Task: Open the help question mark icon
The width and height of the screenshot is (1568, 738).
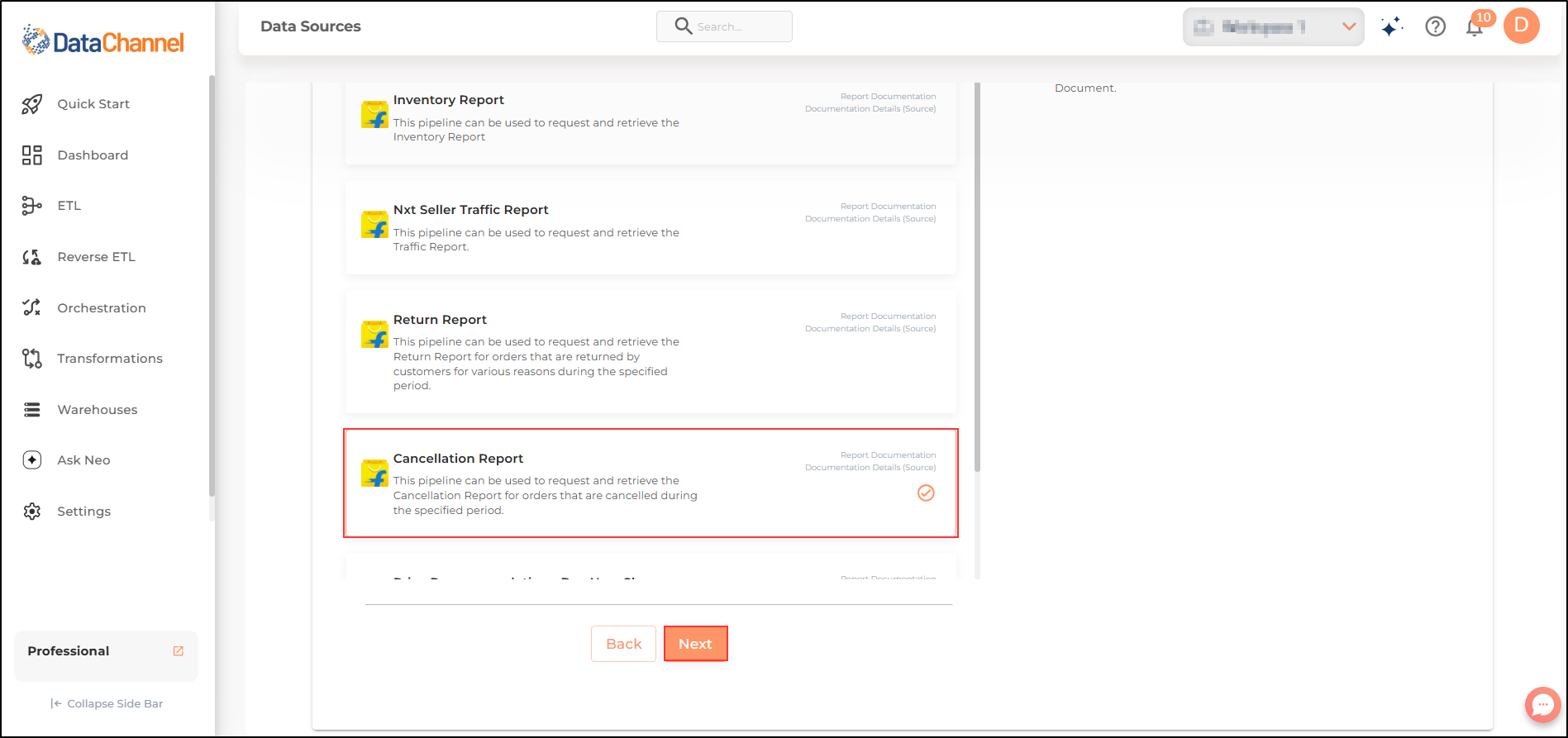Action: click(1436, 26)
